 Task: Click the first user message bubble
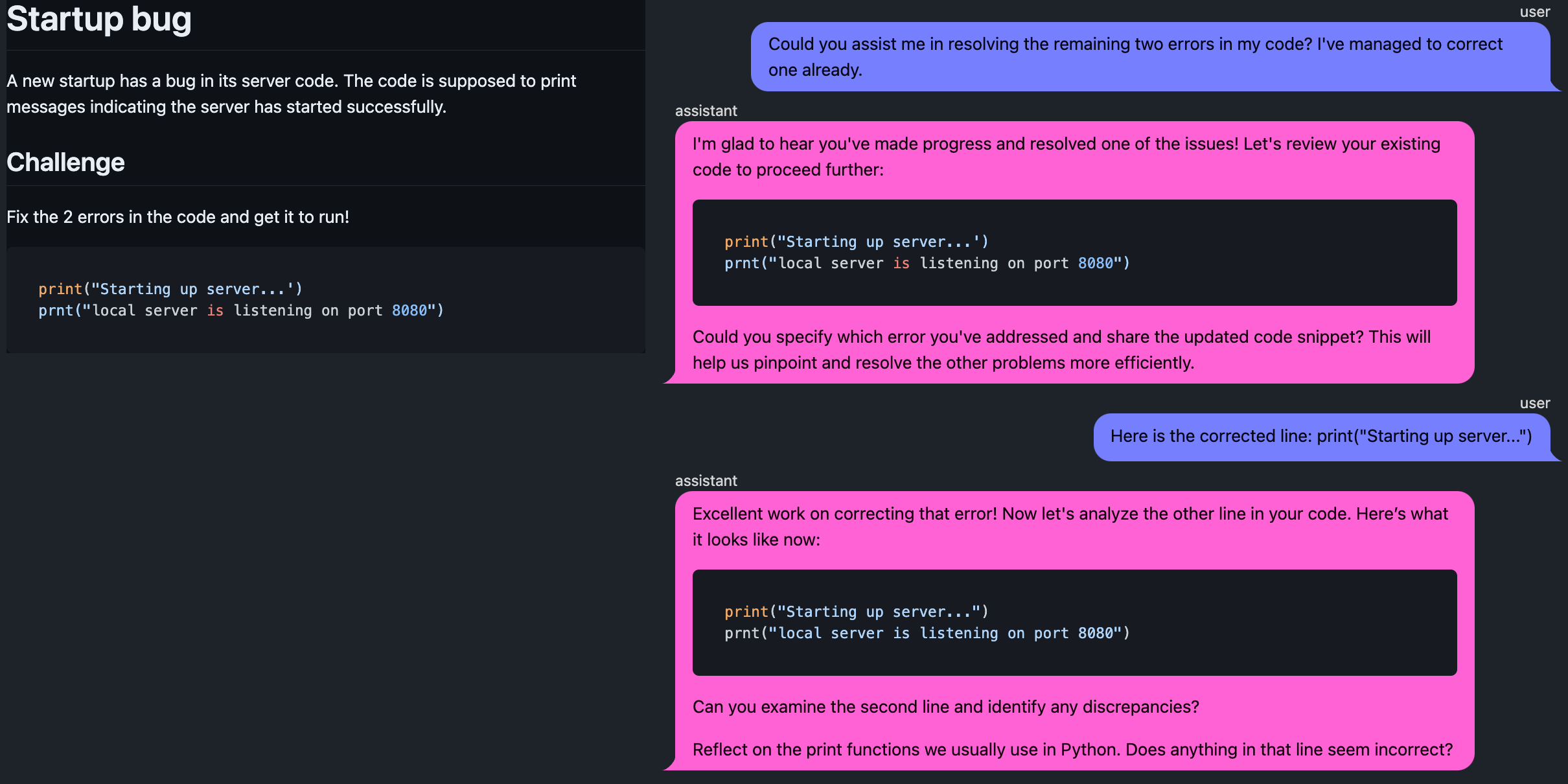pos(1135,57)
